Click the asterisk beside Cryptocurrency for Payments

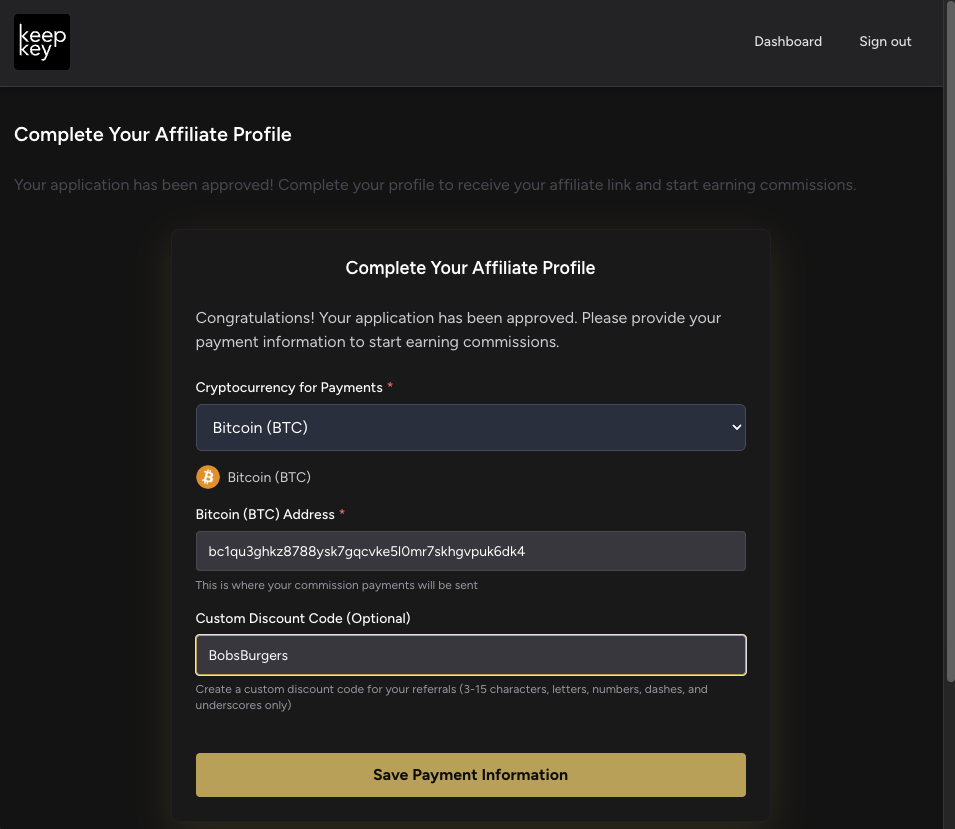(x=389, y=383)
